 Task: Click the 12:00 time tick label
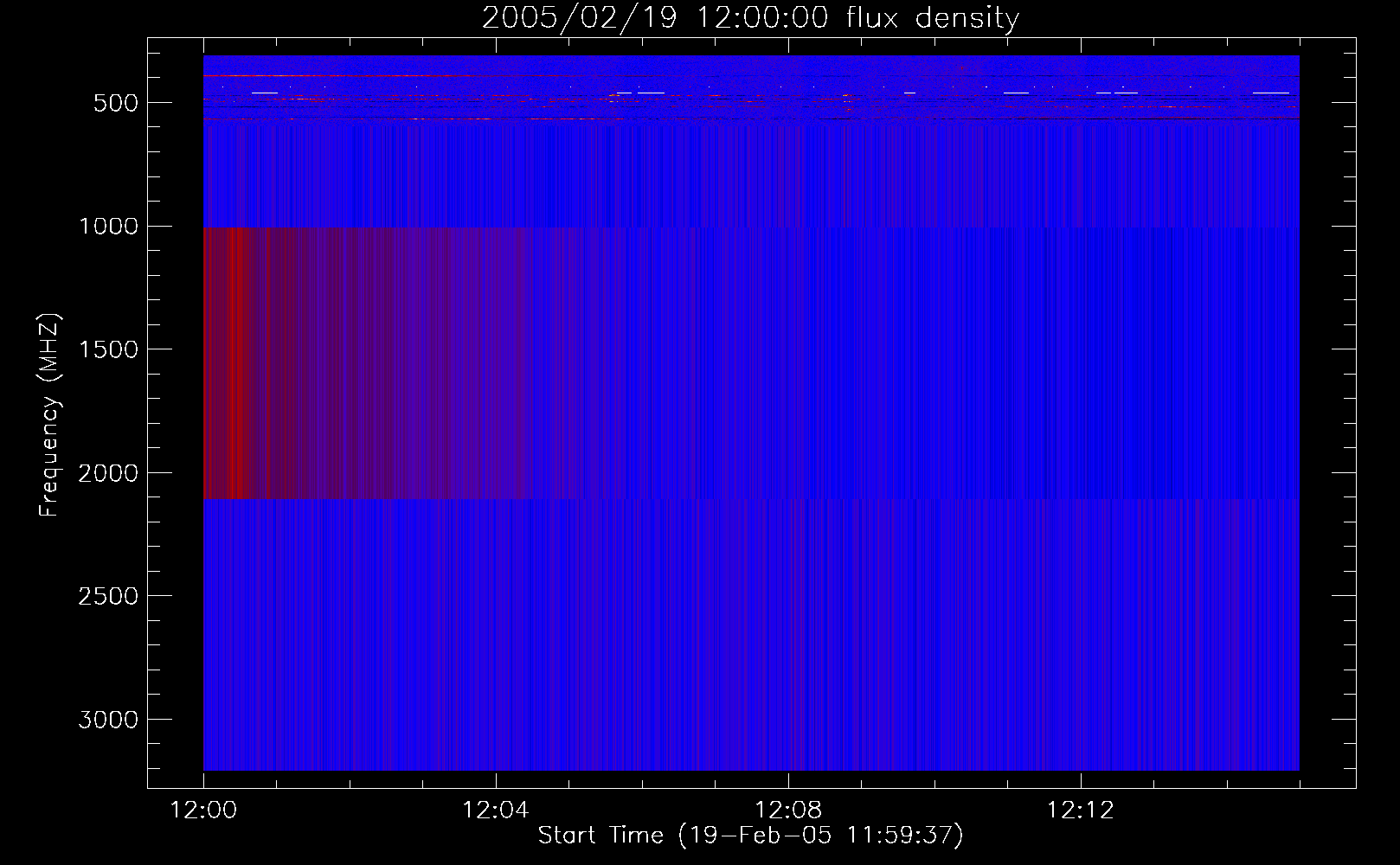tap(203, 810)
